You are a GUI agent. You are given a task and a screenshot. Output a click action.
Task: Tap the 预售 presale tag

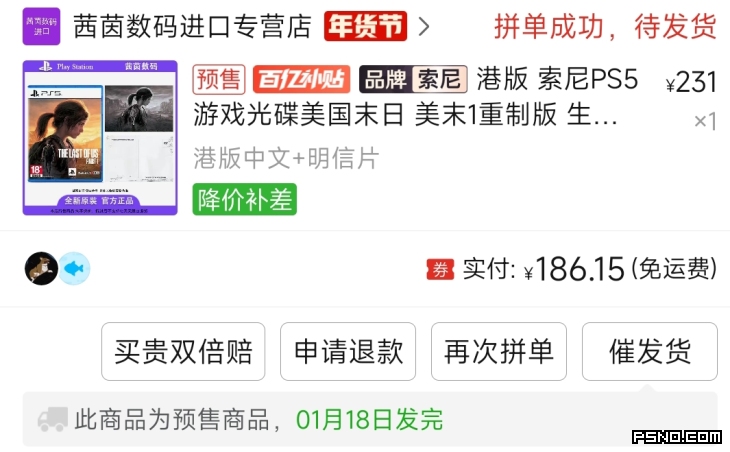click(x=219, y=79)
